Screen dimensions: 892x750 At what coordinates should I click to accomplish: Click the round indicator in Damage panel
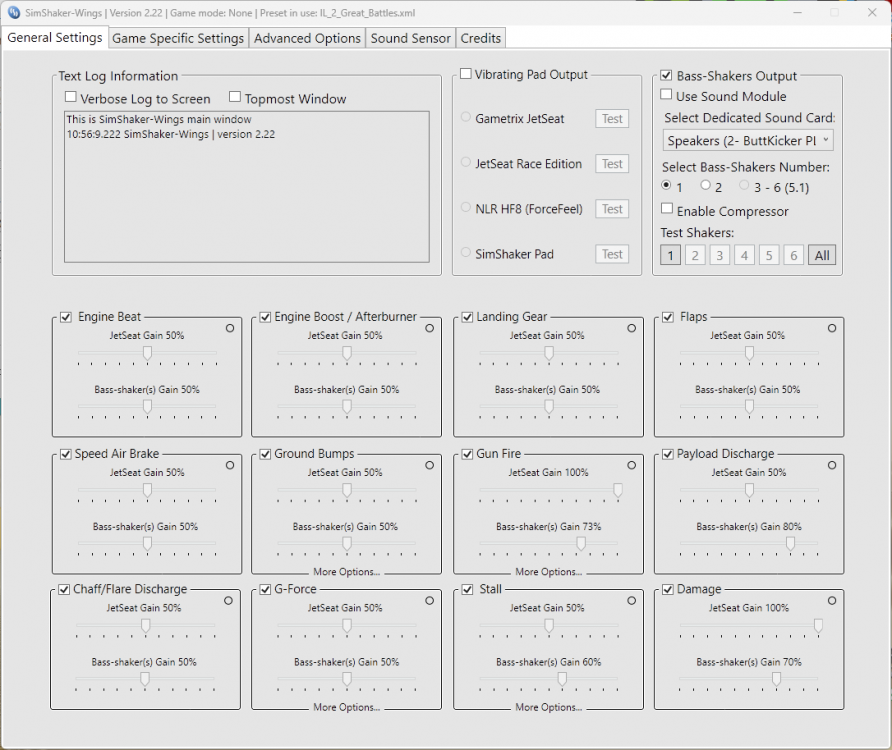[x=831, y=600]
